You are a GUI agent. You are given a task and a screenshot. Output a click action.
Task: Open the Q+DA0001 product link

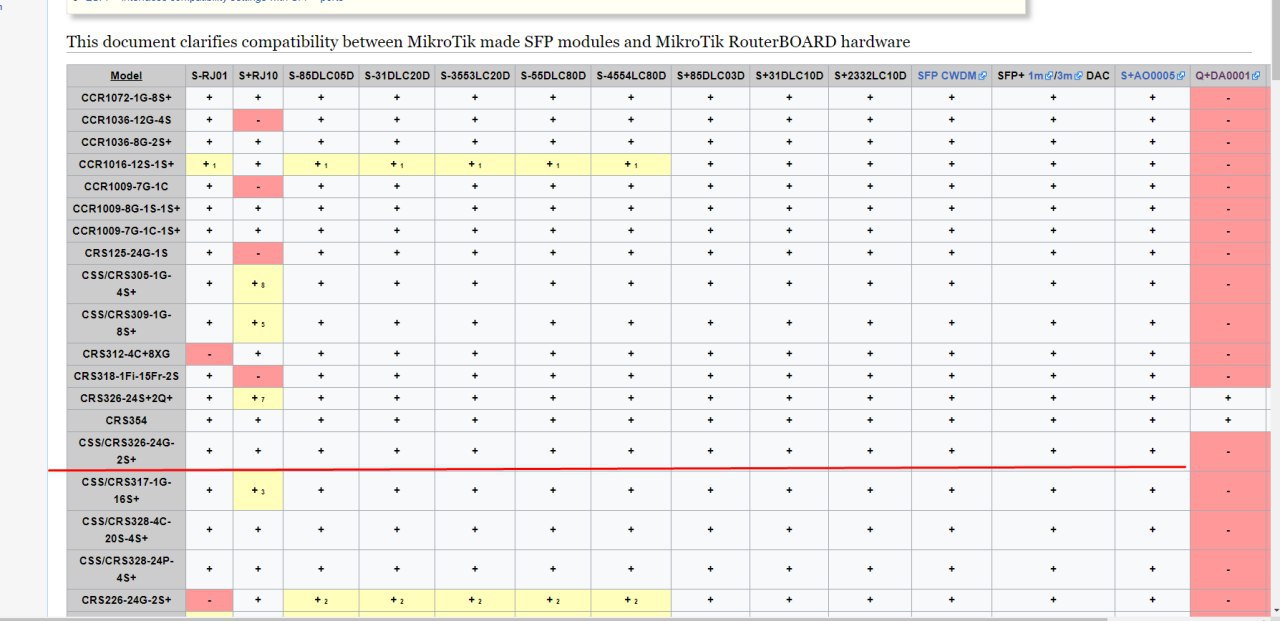(x=1227, y=75)
